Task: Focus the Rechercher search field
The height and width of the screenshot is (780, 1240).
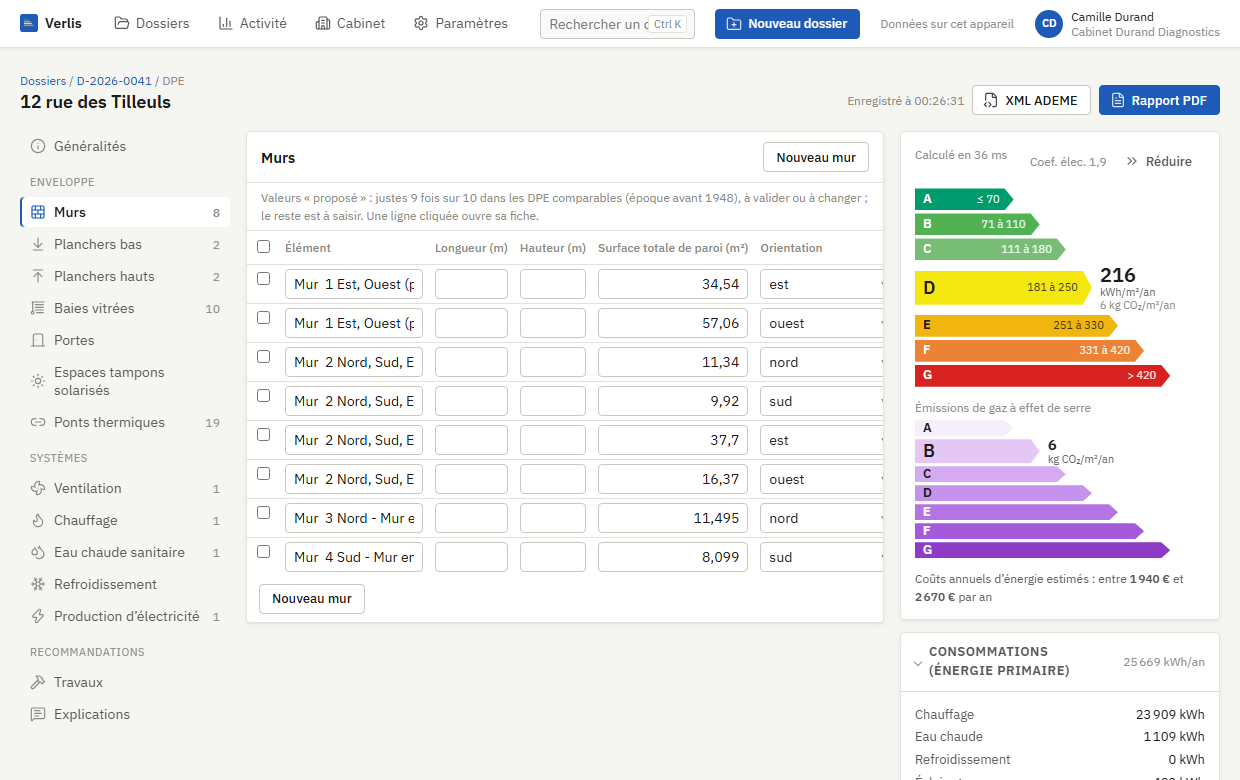Action: point(617,24)
